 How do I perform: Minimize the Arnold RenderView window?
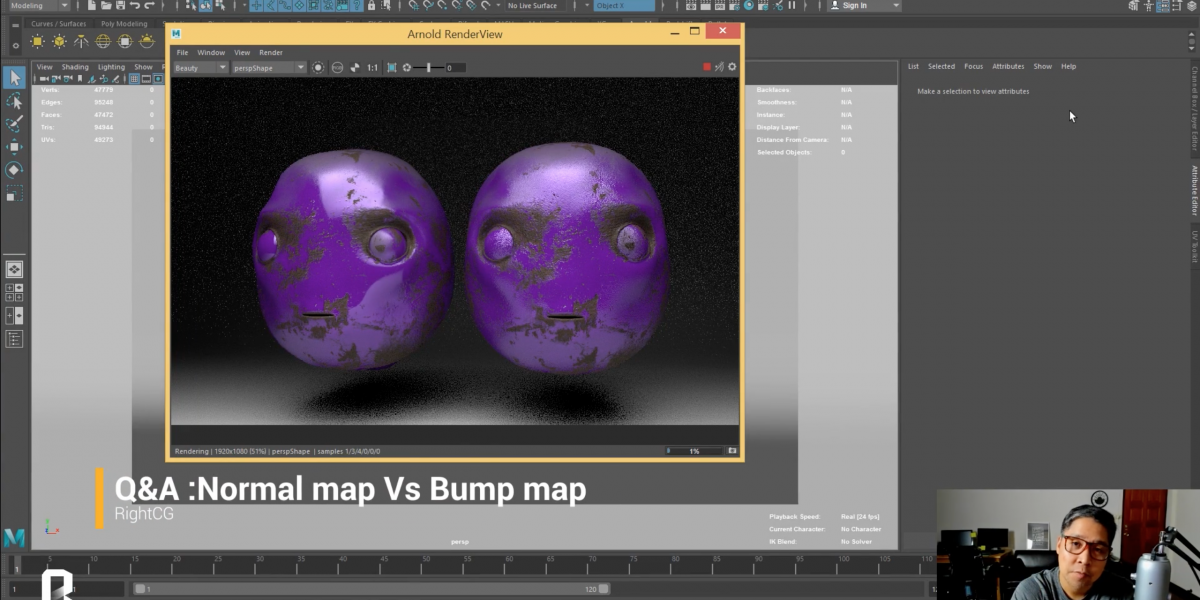point(675,32)
